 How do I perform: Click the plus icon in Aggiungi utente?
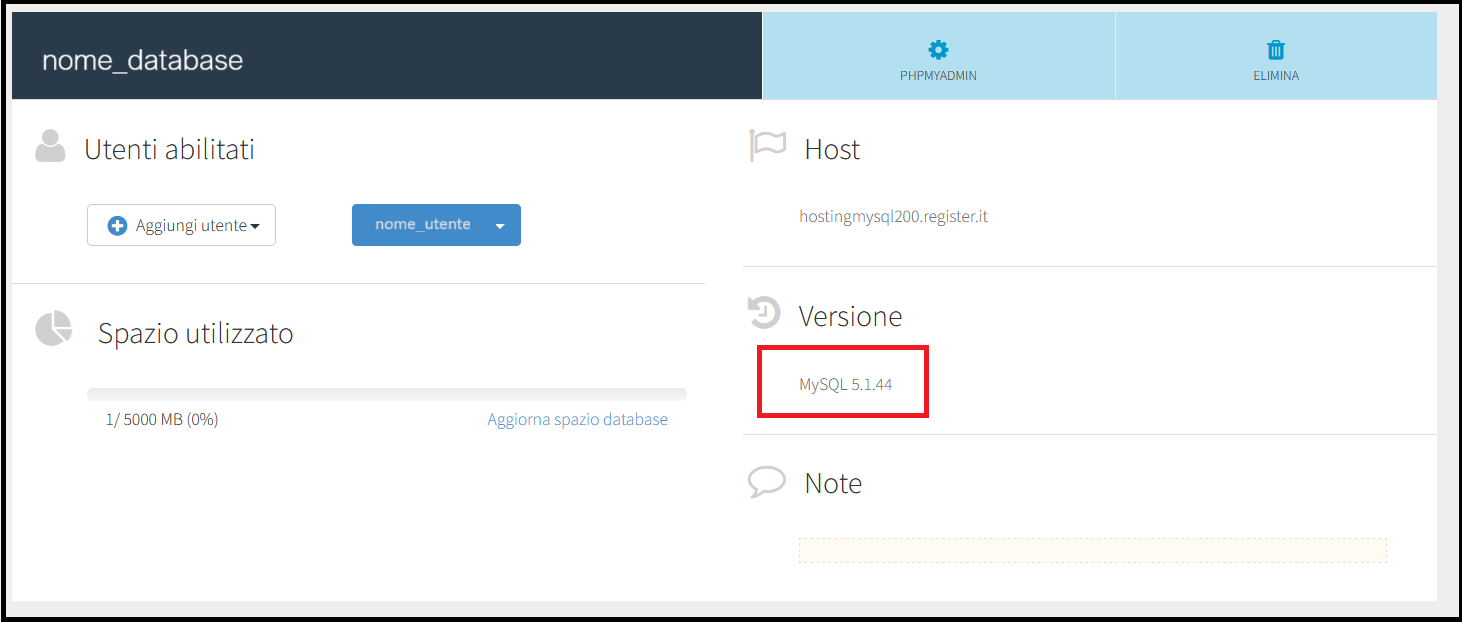(x=117, y=226)
